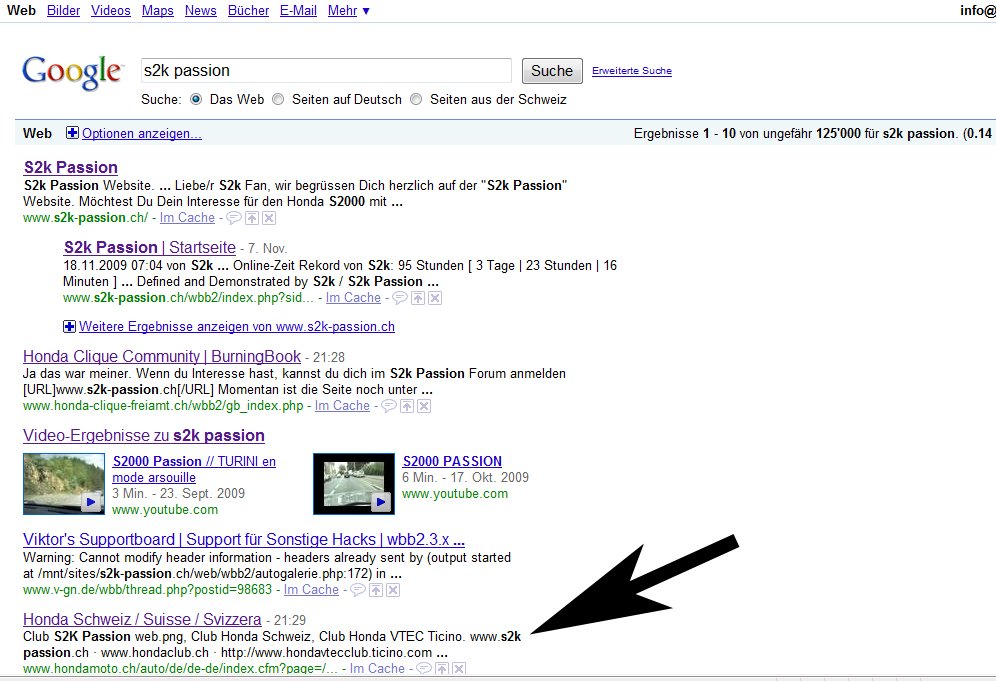Go to Maps in top navigation
The height and width of the screenshot is (681, 996).
[x=158, y=11]
